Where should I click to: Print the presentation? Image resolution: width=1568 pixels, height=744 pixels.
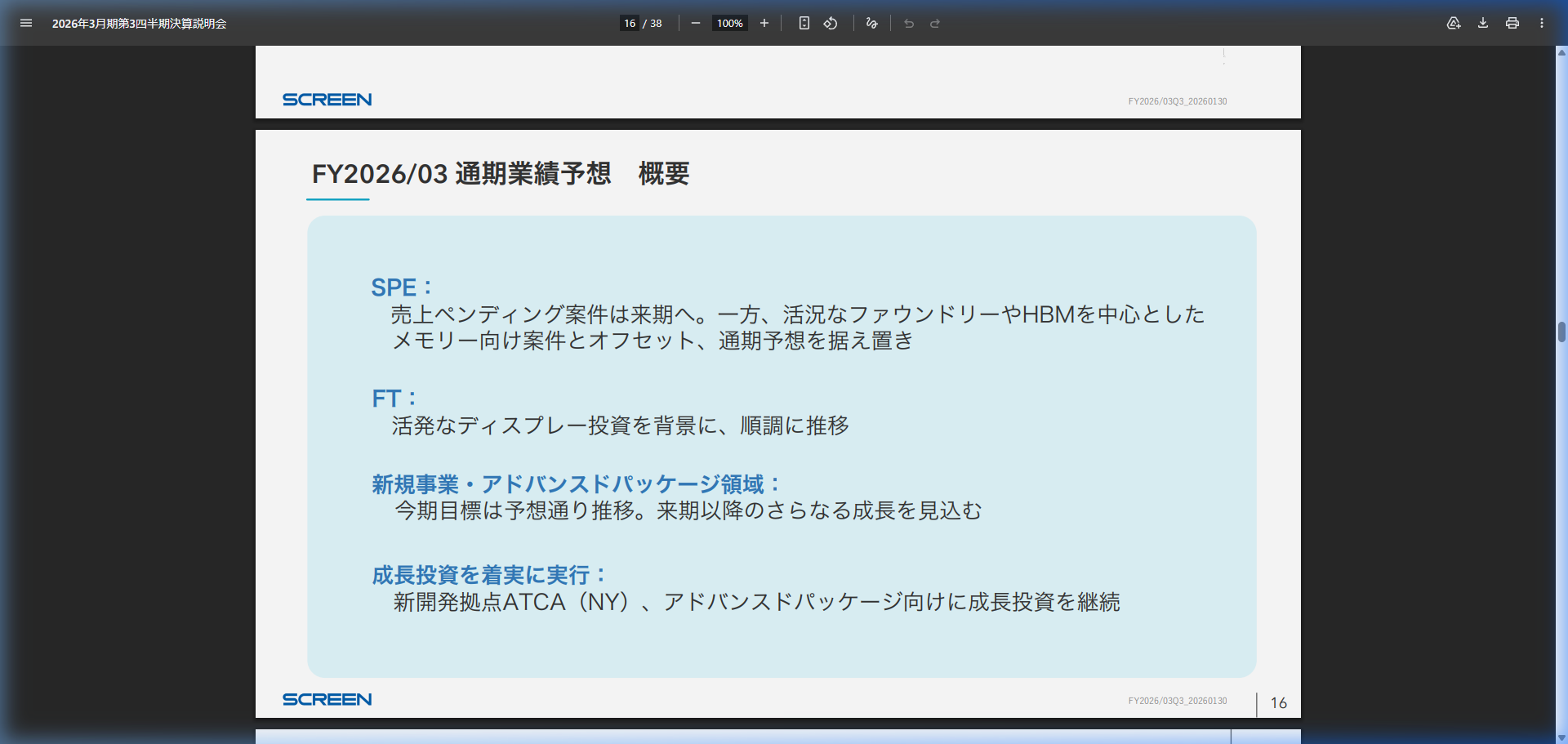(x=1512, y=23)
